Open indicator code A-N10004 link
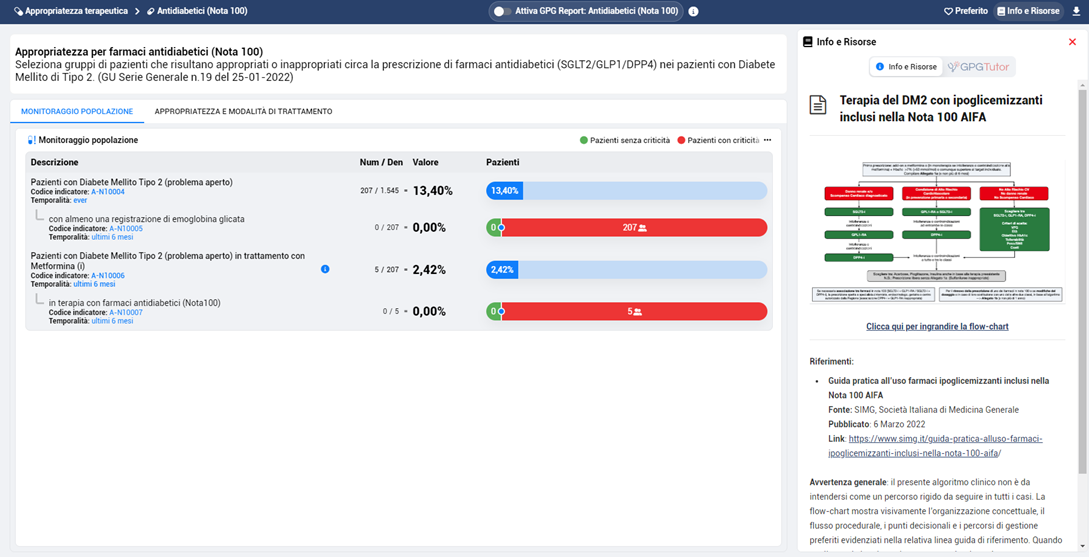 108,192
